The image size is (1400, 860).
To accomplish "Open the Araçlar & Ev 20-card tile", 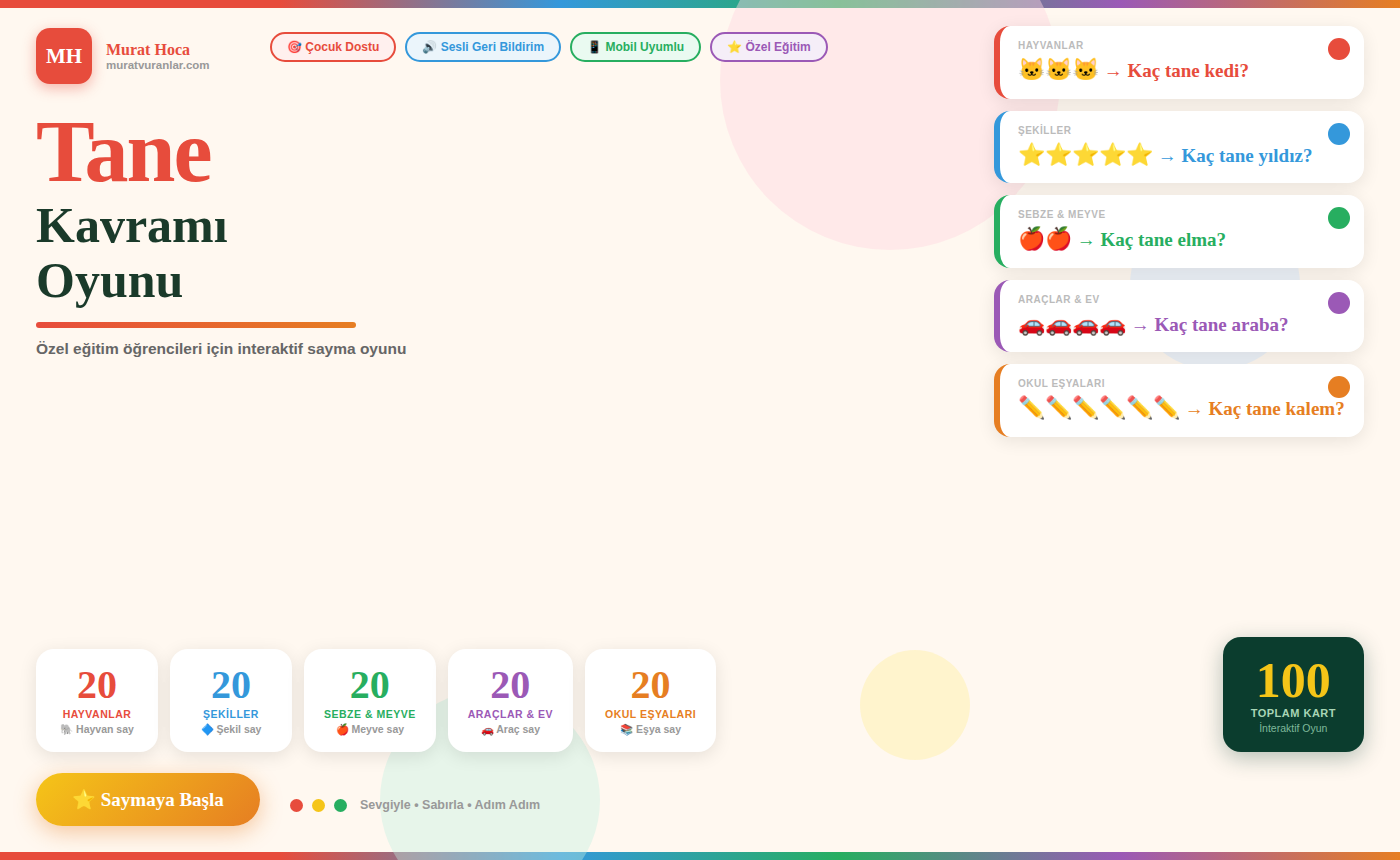I will (x=510, y=700).
